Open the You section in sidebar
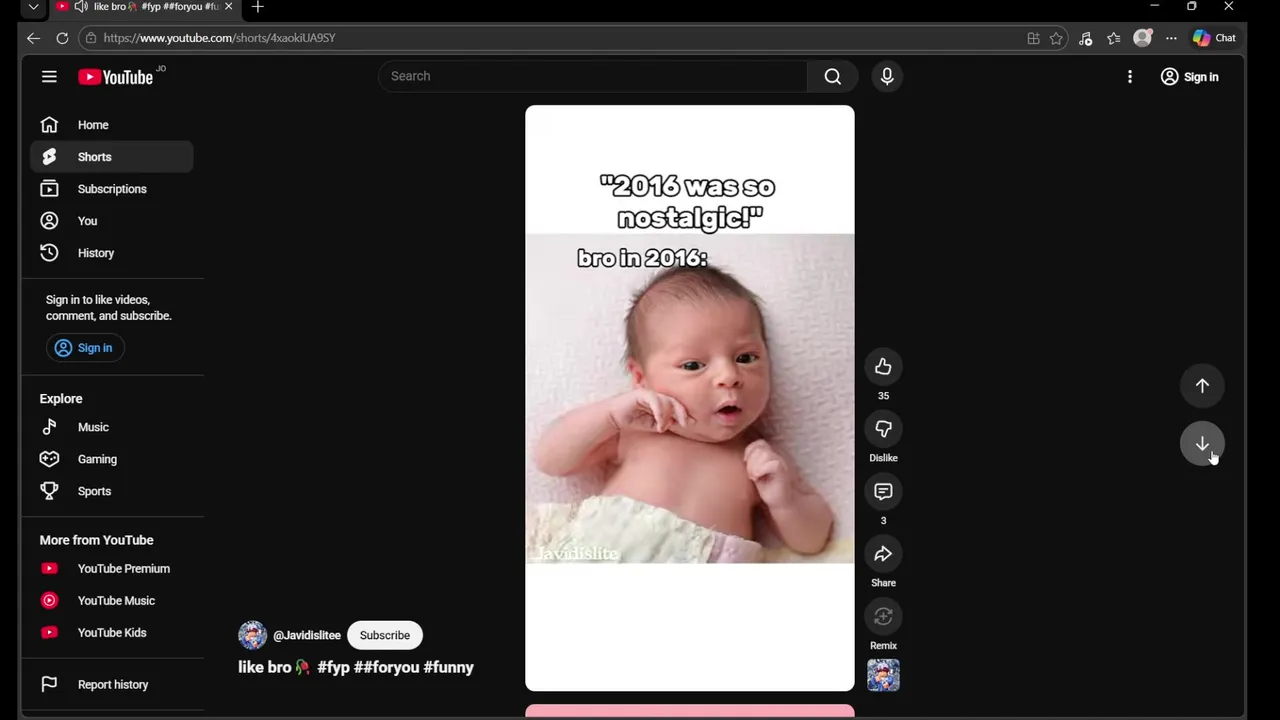The width and height of the screenshot is (1280, 720). pos(111,221)
